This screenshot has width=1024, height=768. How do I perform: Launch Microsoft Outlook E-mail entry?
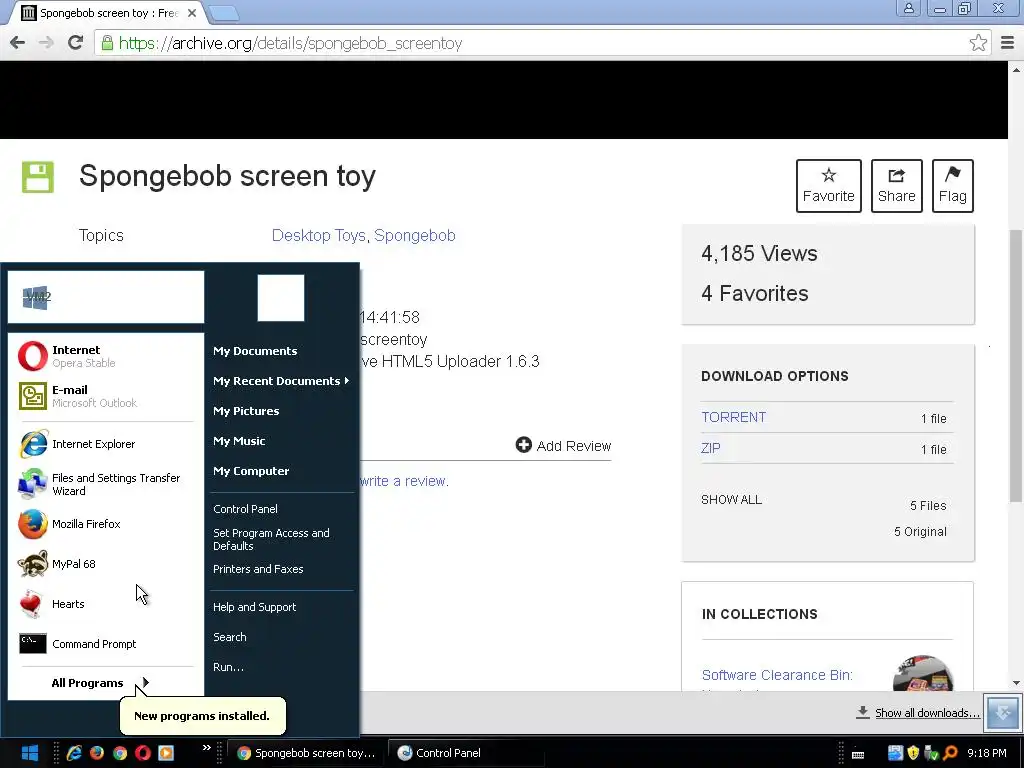click(104, 396)
